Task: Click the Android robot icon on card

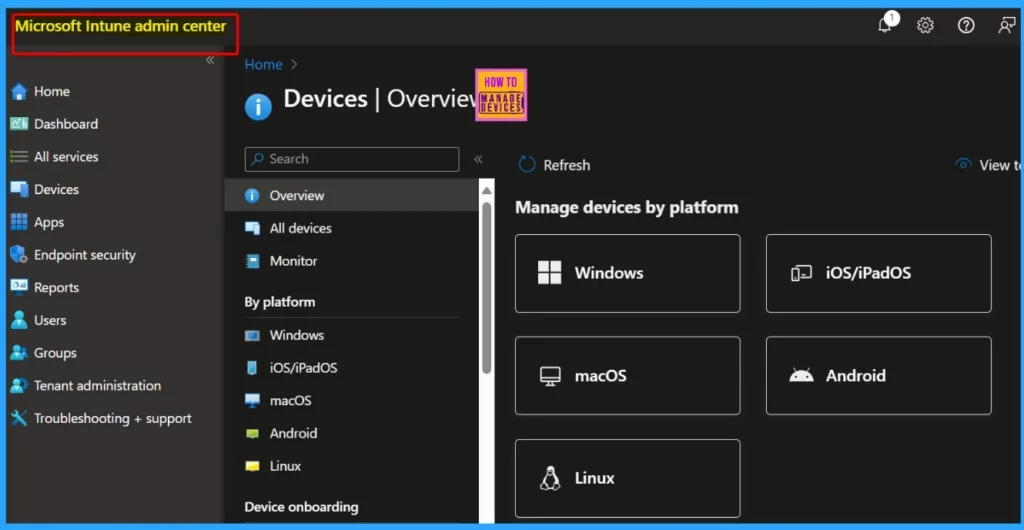Action: pyautogui.click(x=801, y=375)
